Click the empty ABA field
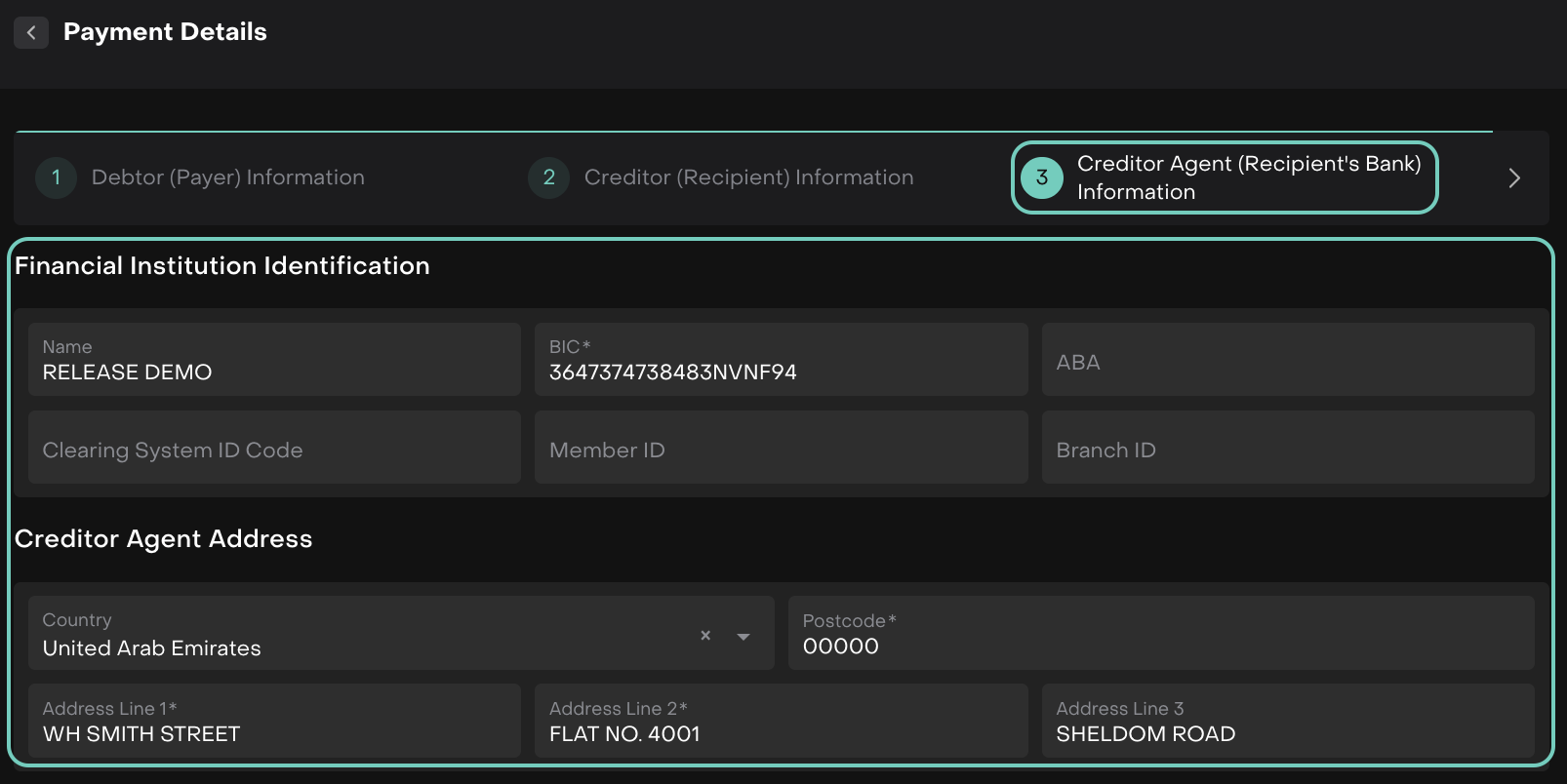1567x784 pixels. pyautogui.click(x=1287, y=361)
